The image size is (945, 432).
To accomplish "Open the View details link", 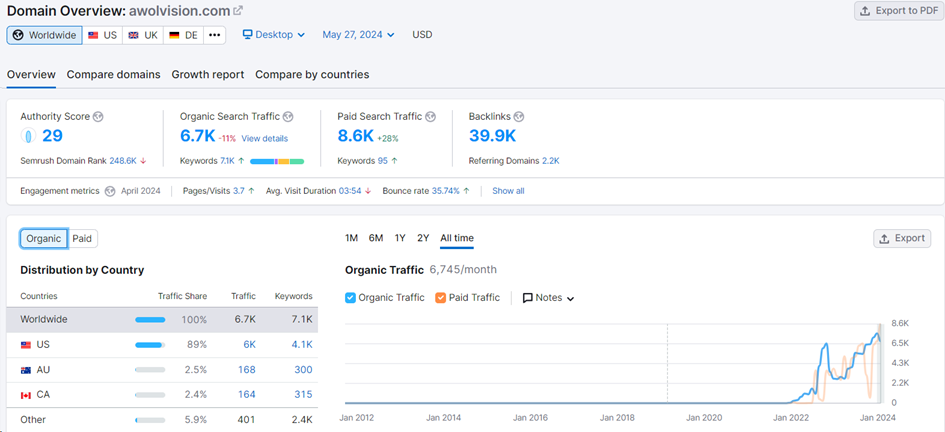I will (264, 138).
